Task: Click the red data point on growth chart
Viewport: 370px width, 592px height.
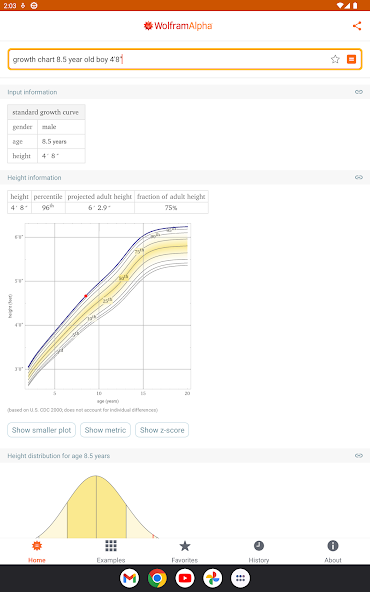Action: click(x=86, y=296)
